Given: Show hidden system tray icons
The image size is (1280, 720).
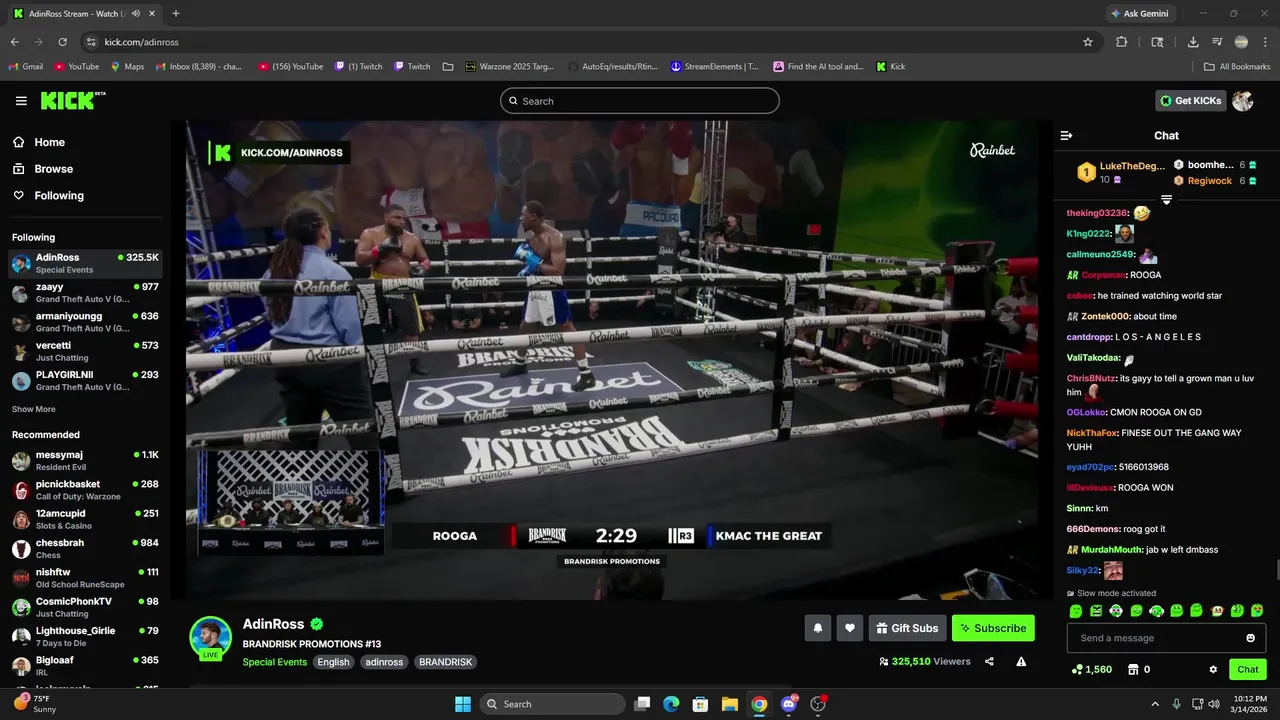Looking at the screenshot, I should click(1155, 704).
